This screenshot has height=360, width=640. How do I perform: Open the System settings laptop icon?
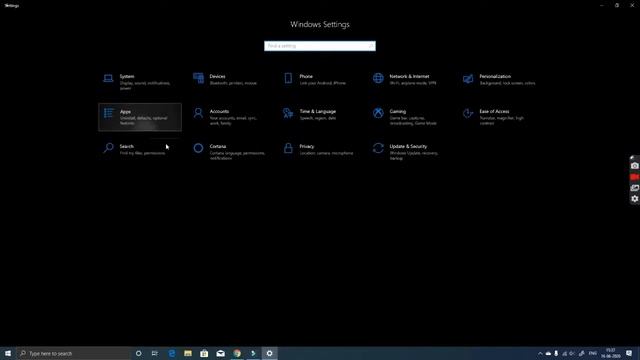coord(108,78)
